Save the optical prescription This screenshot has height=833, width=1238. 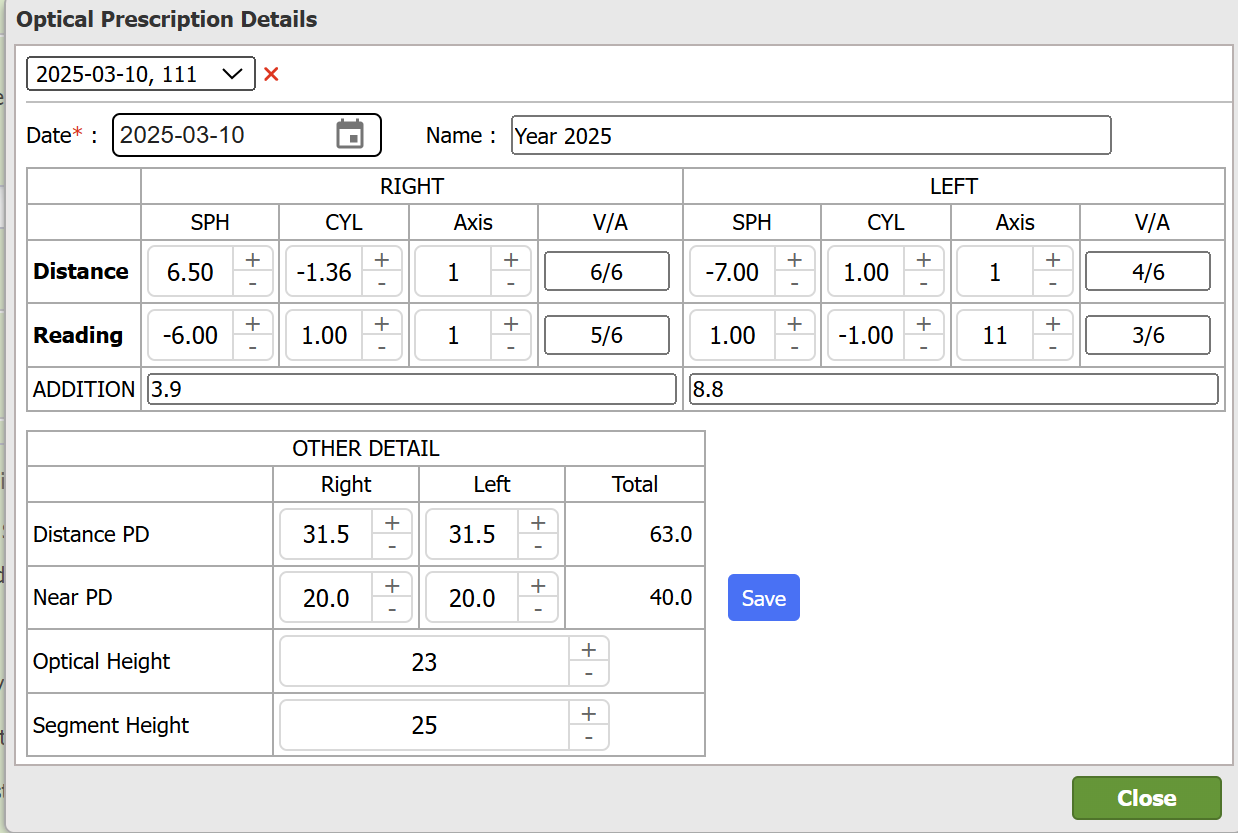point(763,598)
